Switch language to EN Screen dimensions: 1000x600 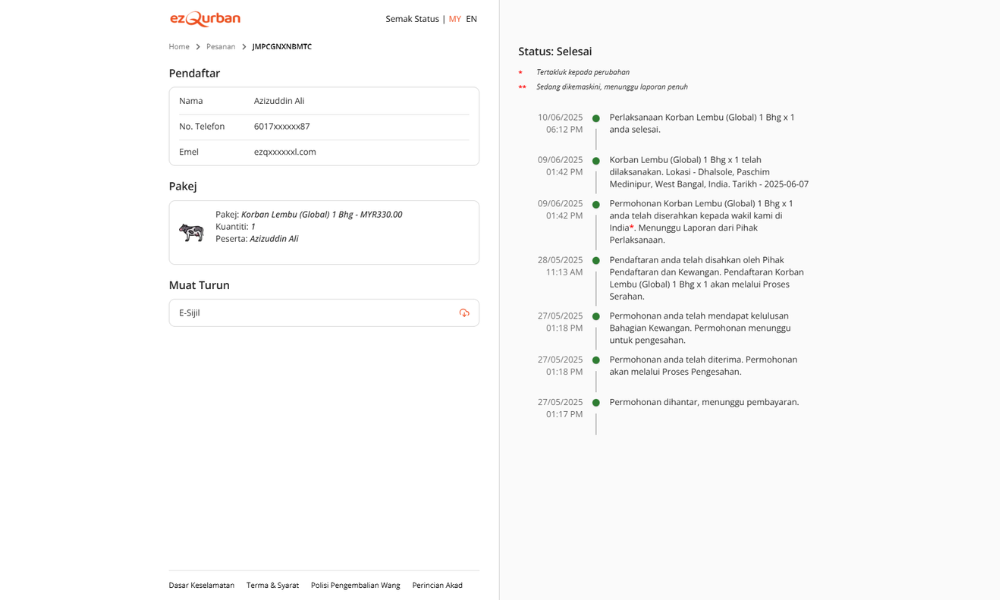pos(471,19)
